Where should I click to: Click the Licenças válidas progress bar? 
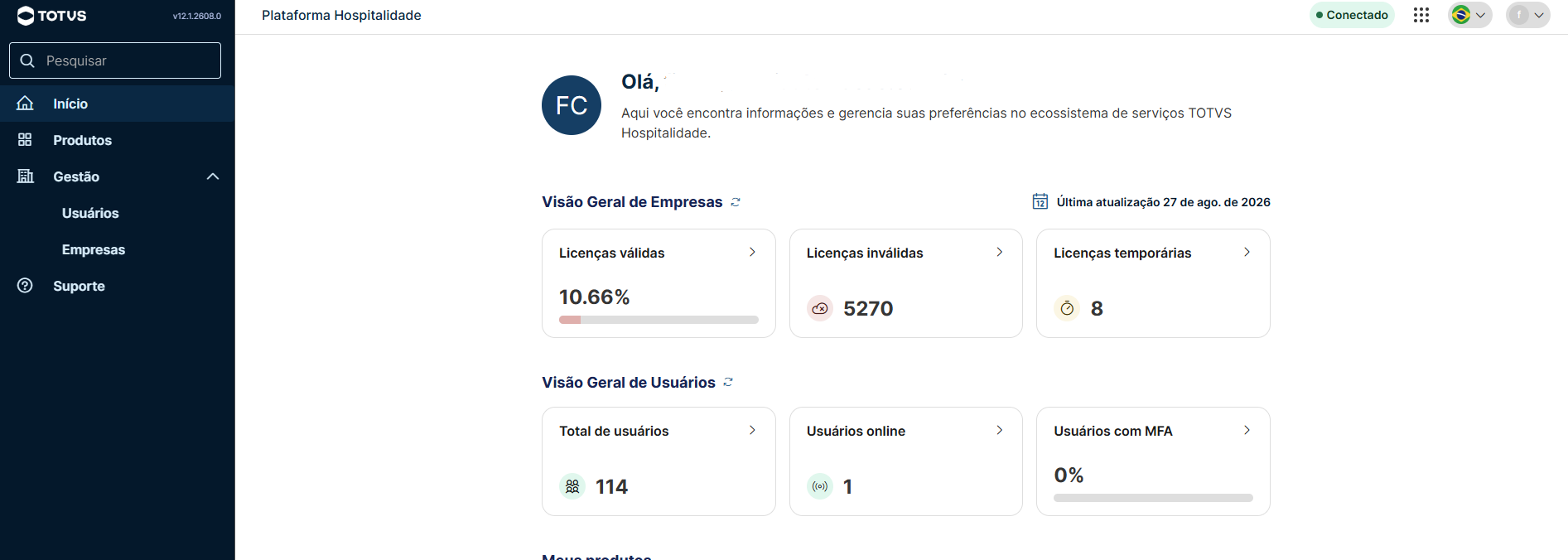click(659, 320)
